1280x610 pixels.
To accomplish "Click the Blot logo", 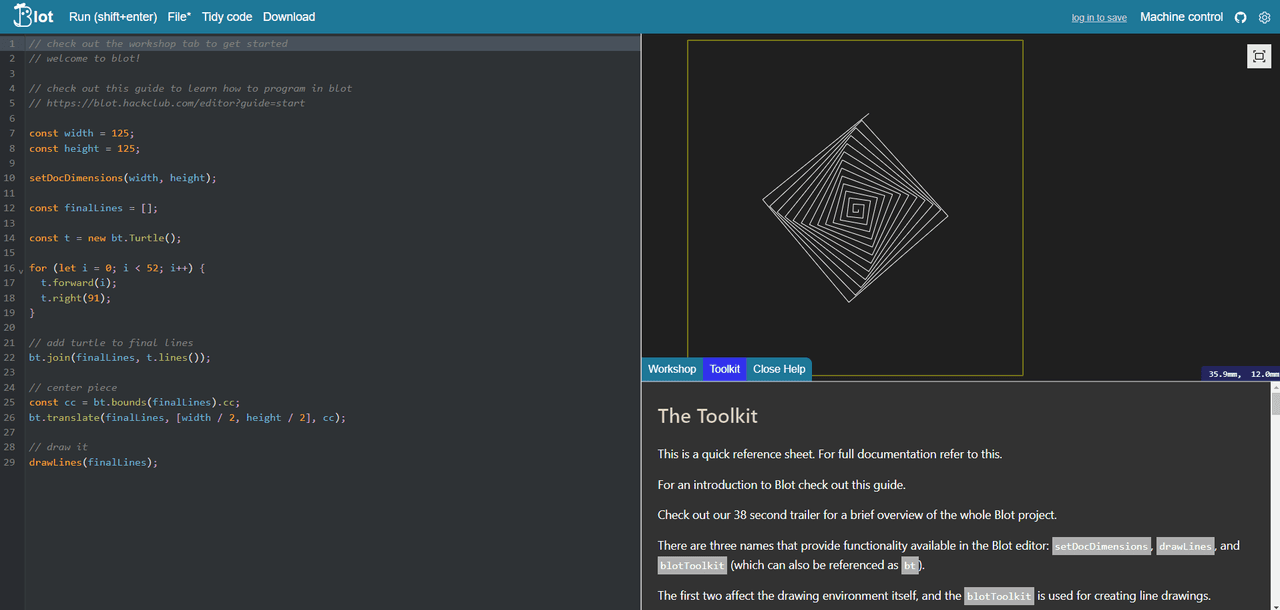I will point(33,17).
